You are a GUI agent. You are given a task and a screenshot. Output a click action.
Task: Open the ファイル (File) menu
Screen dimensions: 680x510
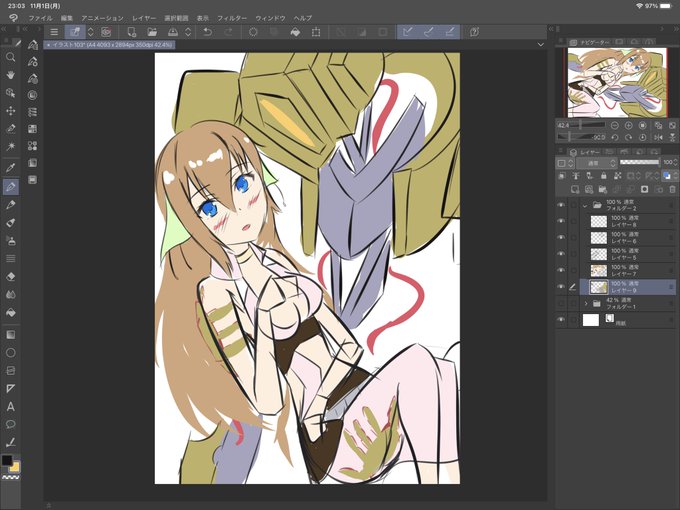click(x=40, y=18)
